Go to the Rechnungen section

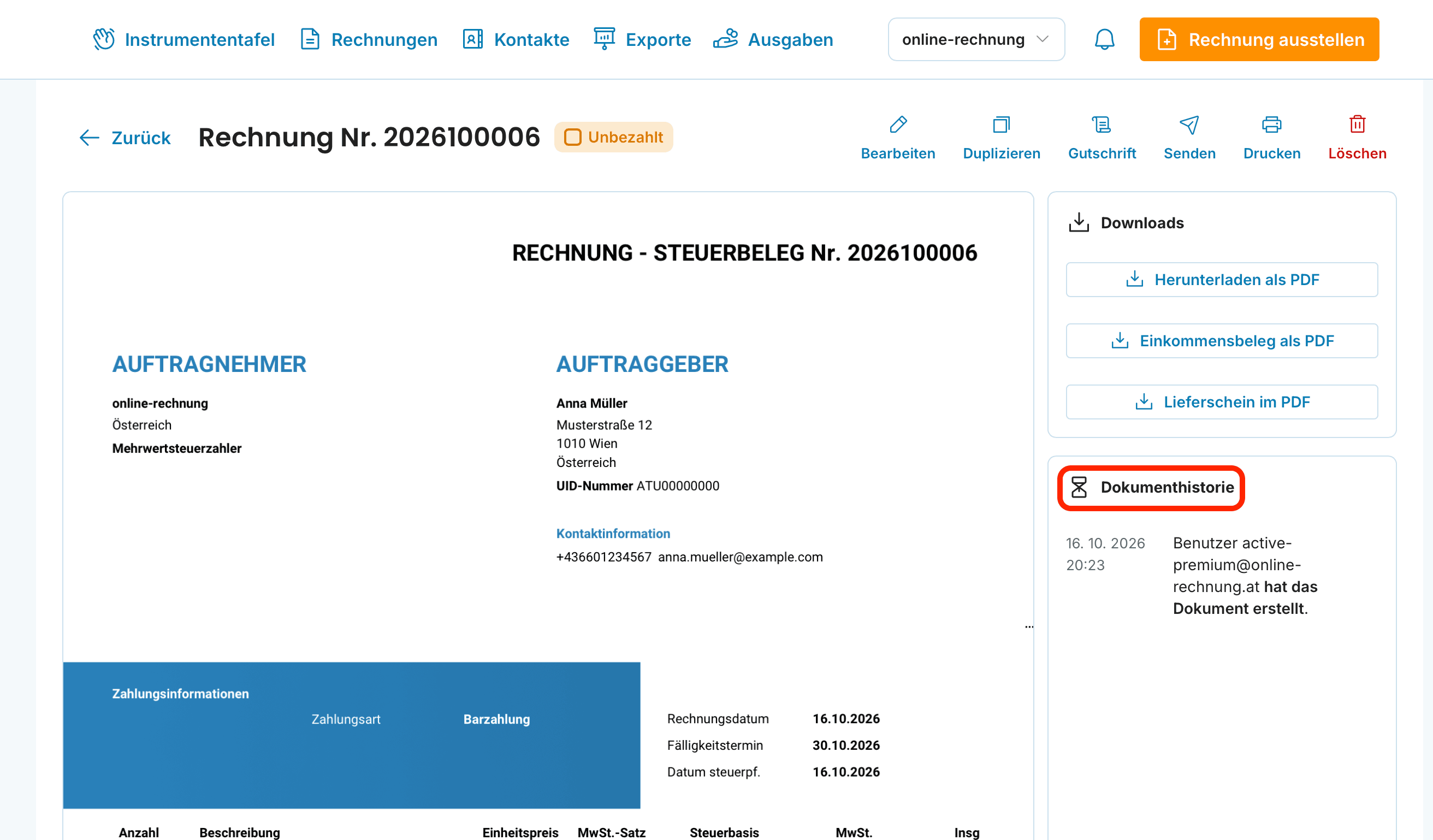coord(369,39)
